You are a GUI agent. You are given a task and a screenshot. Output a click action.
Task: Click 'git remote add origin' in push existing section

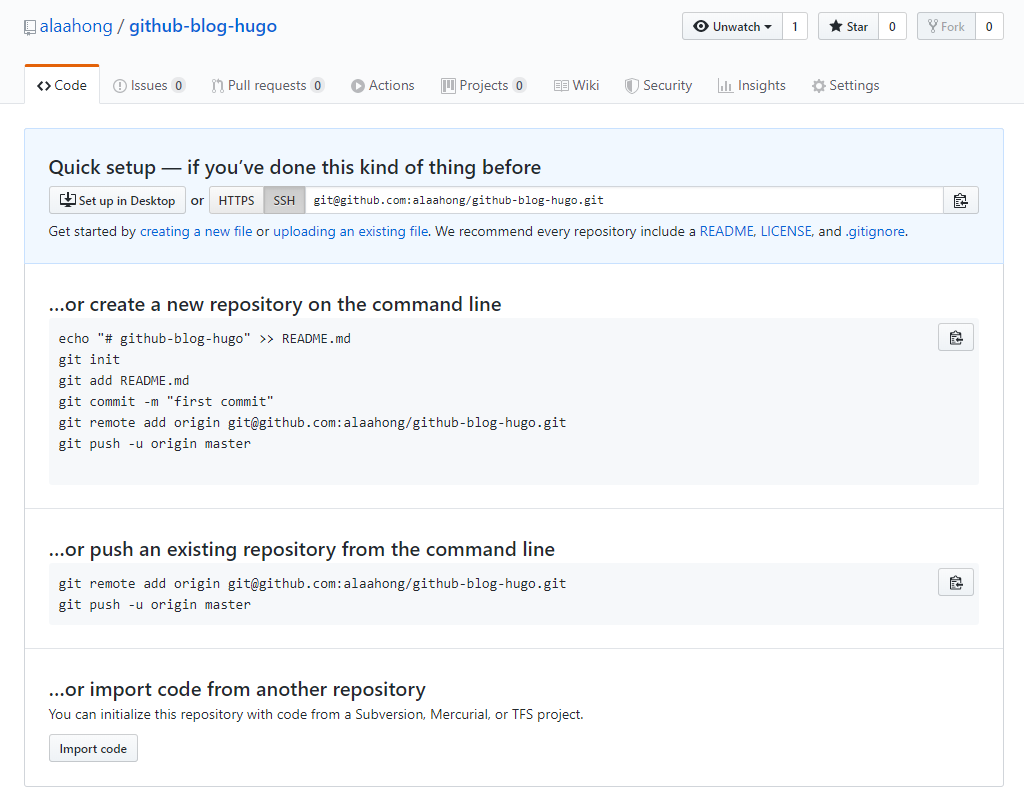click(x=312, y=584)
